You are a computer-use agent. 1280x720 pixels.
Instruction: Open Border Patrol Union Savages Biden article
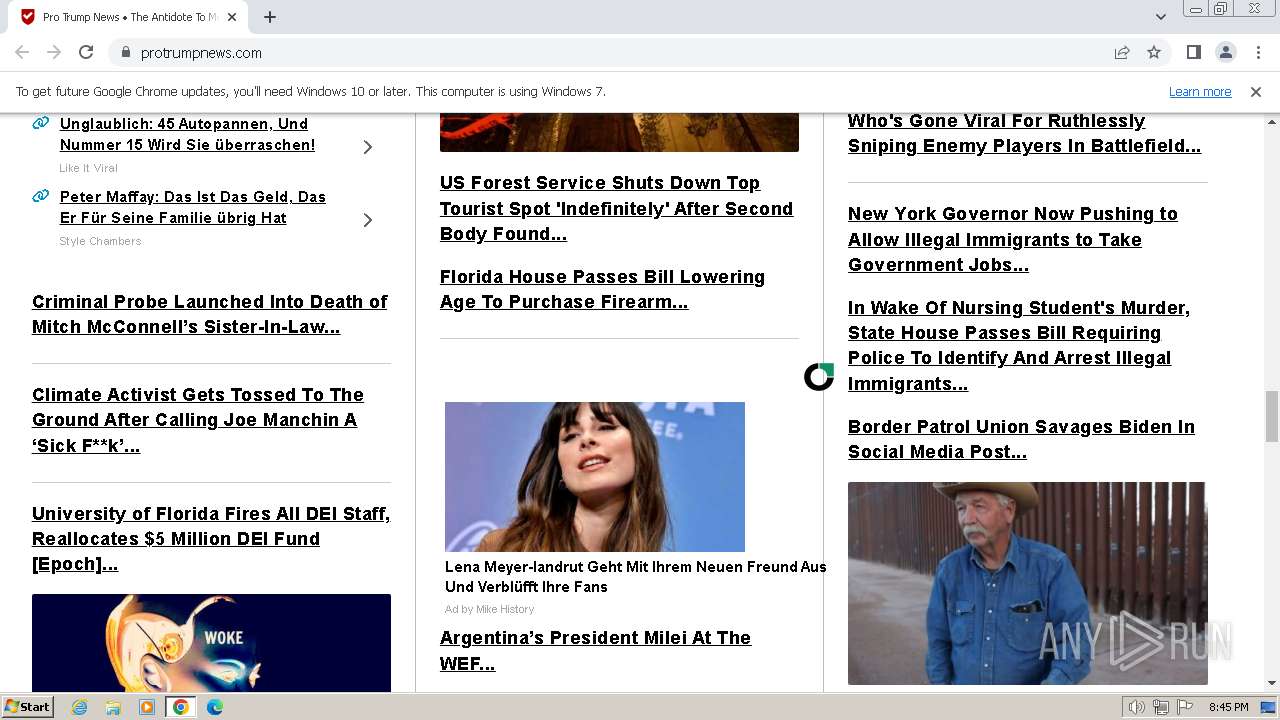click(x=1021, y=439)
